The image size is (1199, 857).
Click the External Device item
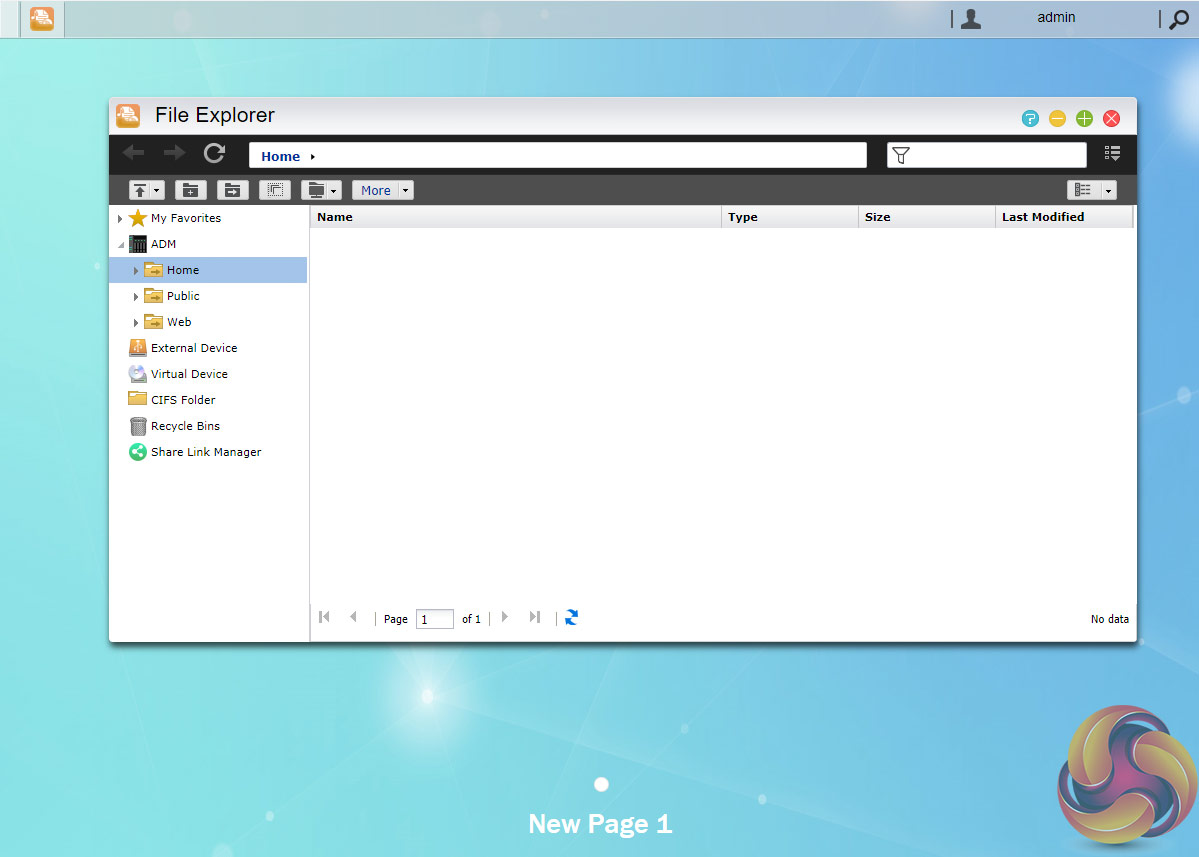coord(194,348)
